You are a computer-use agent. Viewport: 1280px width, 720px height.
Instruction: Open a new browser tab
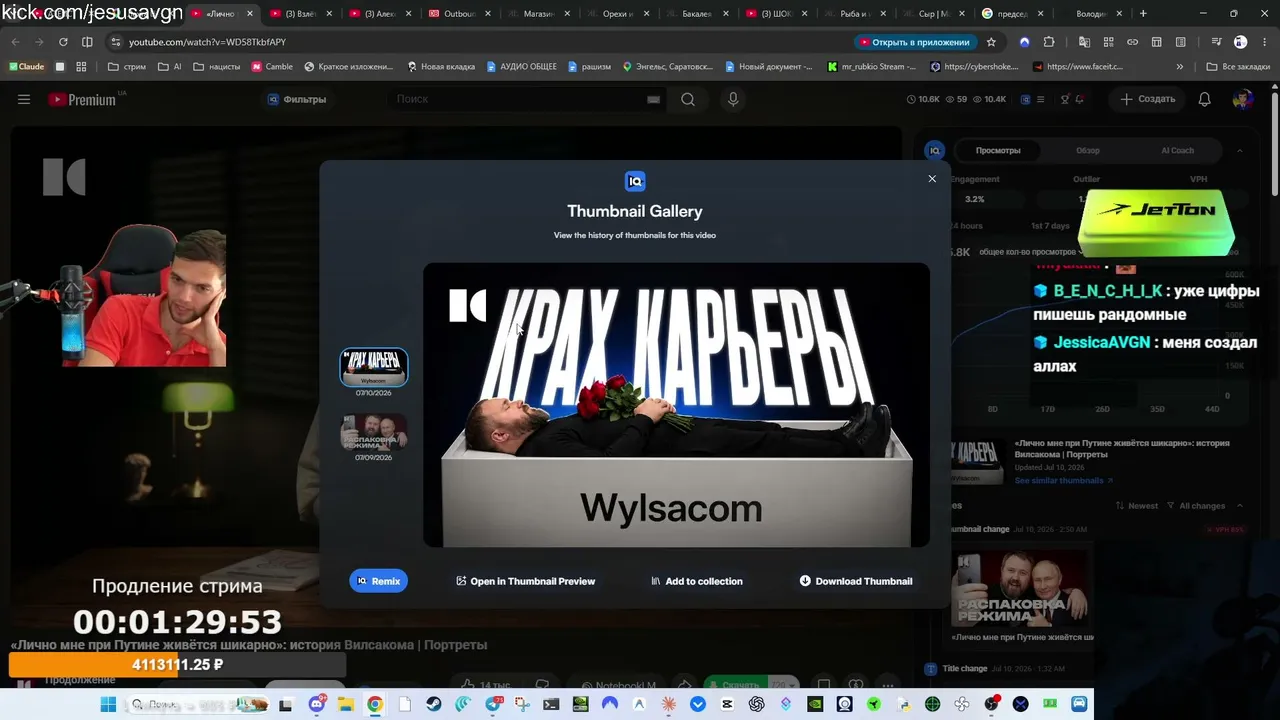(x=1143, y=14)
